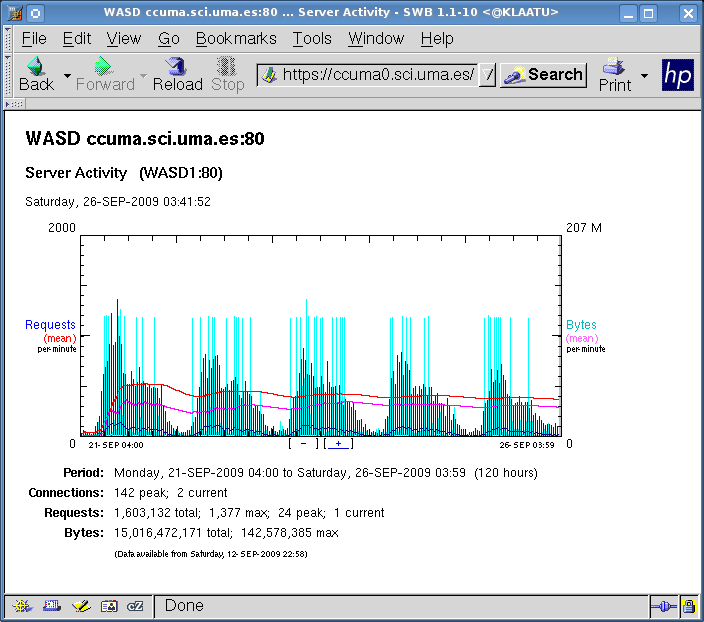Open the Window menu

pyautogui.click(x=376, y=39)
